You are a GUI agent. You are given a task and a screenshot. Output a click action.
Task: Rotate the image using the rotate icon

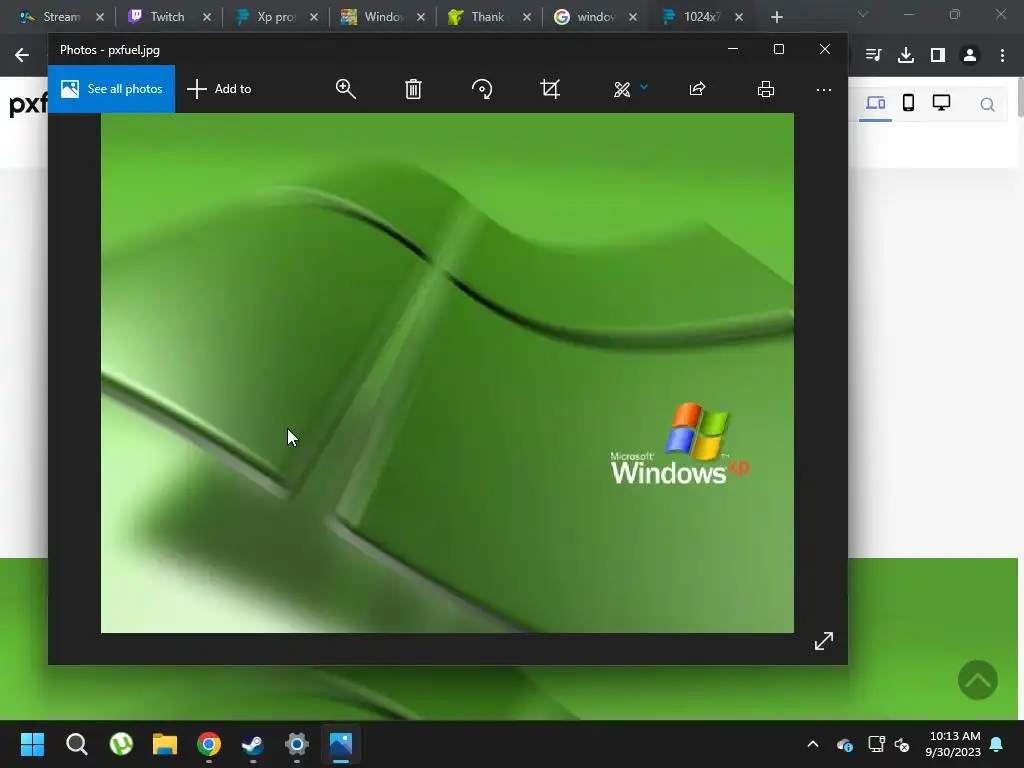coord(482,89)
